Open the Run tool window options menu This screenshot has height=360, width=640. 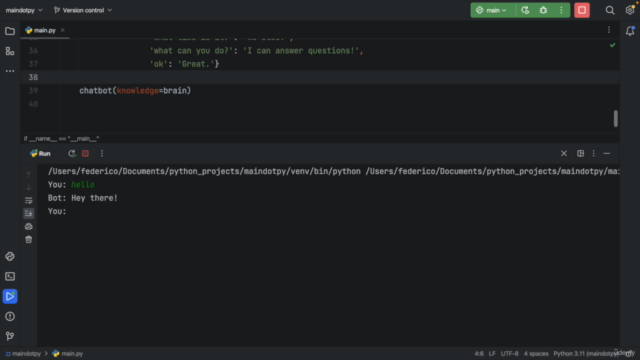[x=593, y=153]
